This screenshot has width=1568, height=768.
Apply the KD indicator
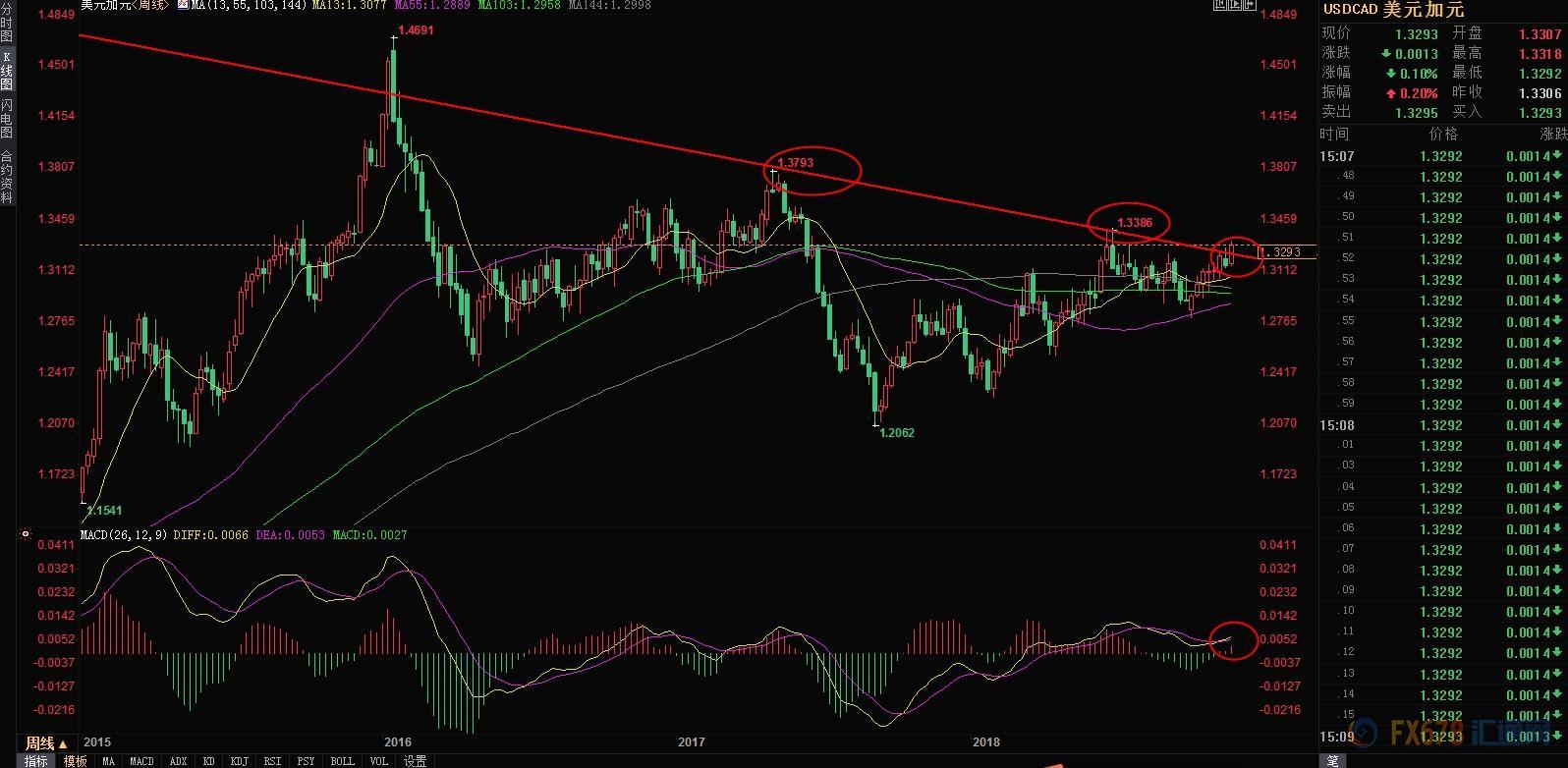(209, 760)
